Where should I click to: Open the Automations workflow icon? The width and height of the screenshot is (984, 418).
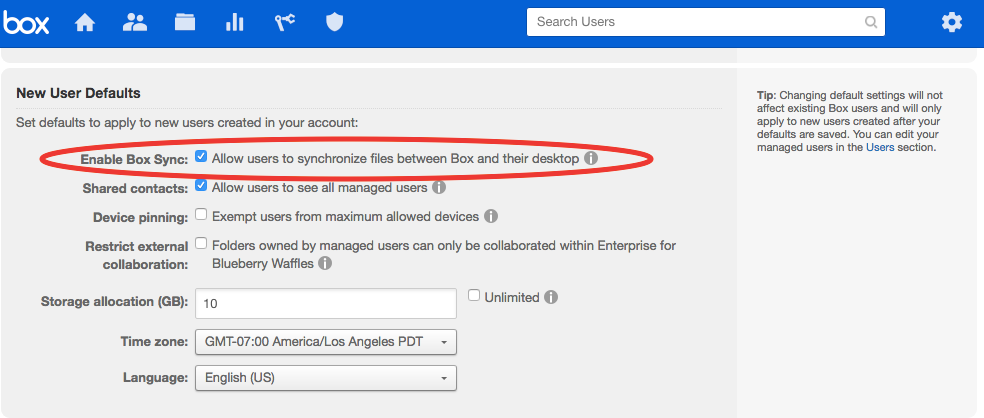point(285,23)
